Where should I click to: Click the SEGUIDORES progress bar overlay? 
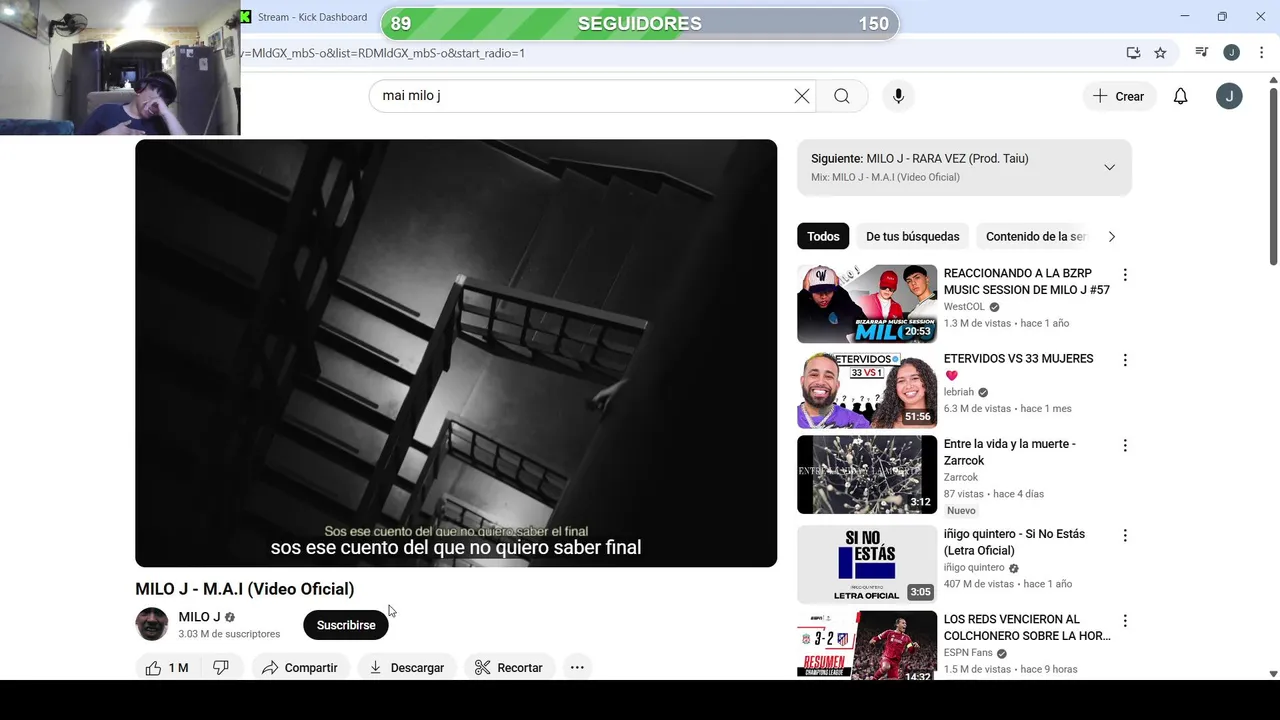click(x=640, y=23)
